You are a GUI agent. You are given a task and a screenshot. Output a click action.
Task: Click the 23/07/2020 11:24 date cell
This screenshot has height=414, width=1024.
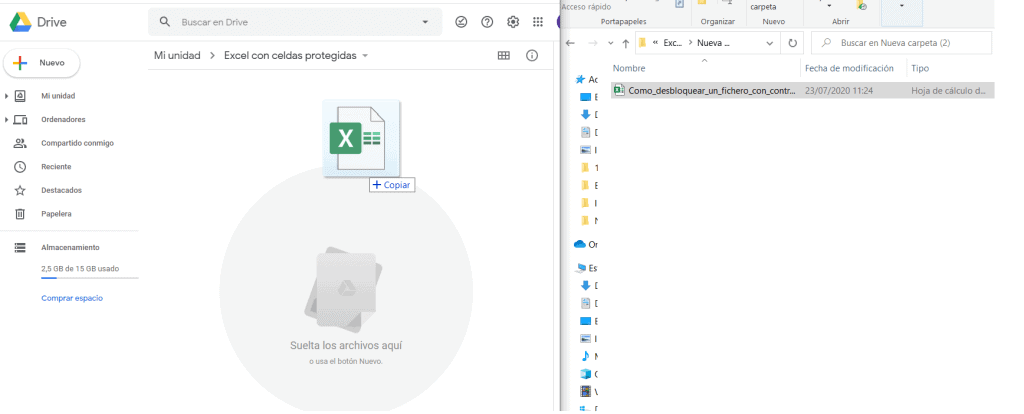tap(839, 91)
